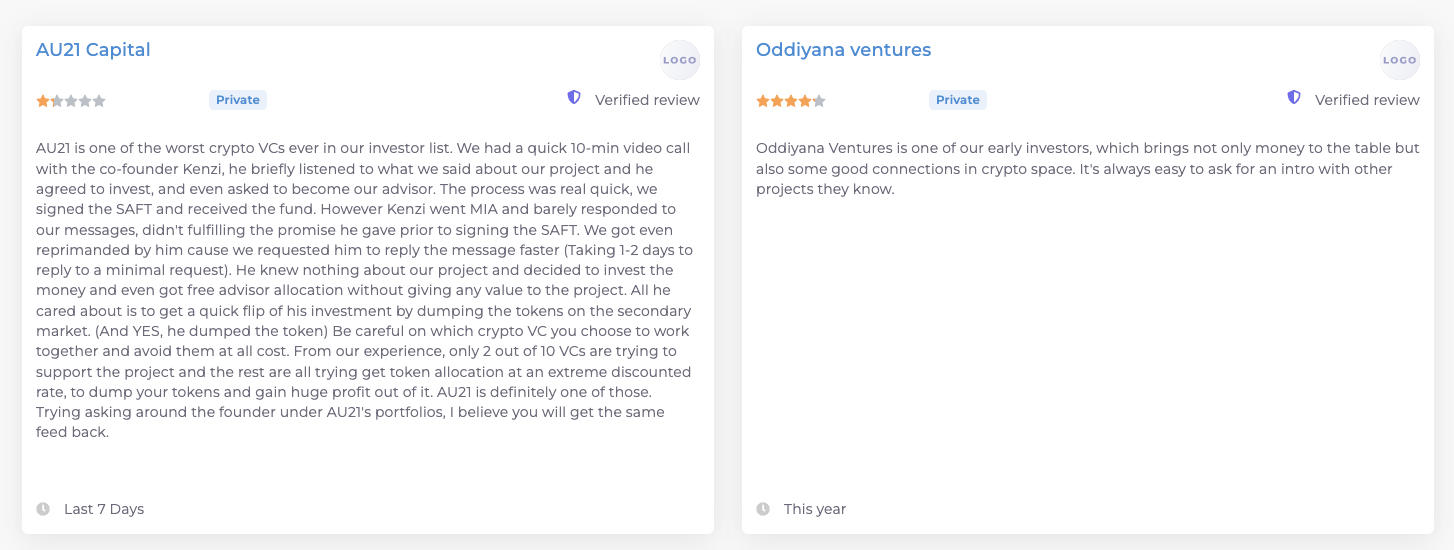
Task: Click the fifth grey star on AU21 rating
Action: pos(99,100)
